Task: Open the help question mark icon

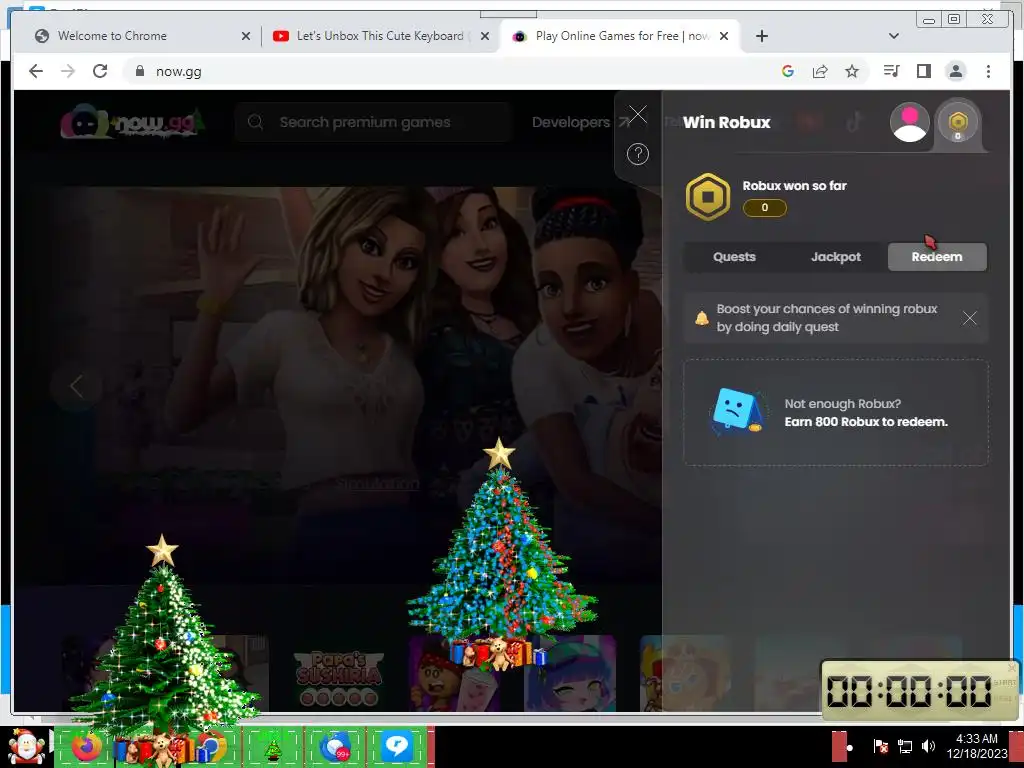Action: [x=637, y=154]
